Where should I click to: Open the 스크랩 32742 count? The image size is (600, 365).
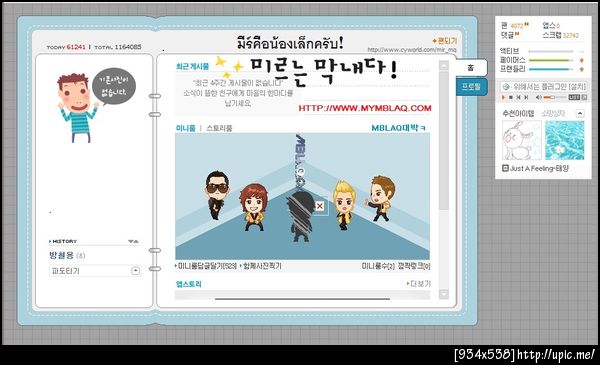[561, 35]
